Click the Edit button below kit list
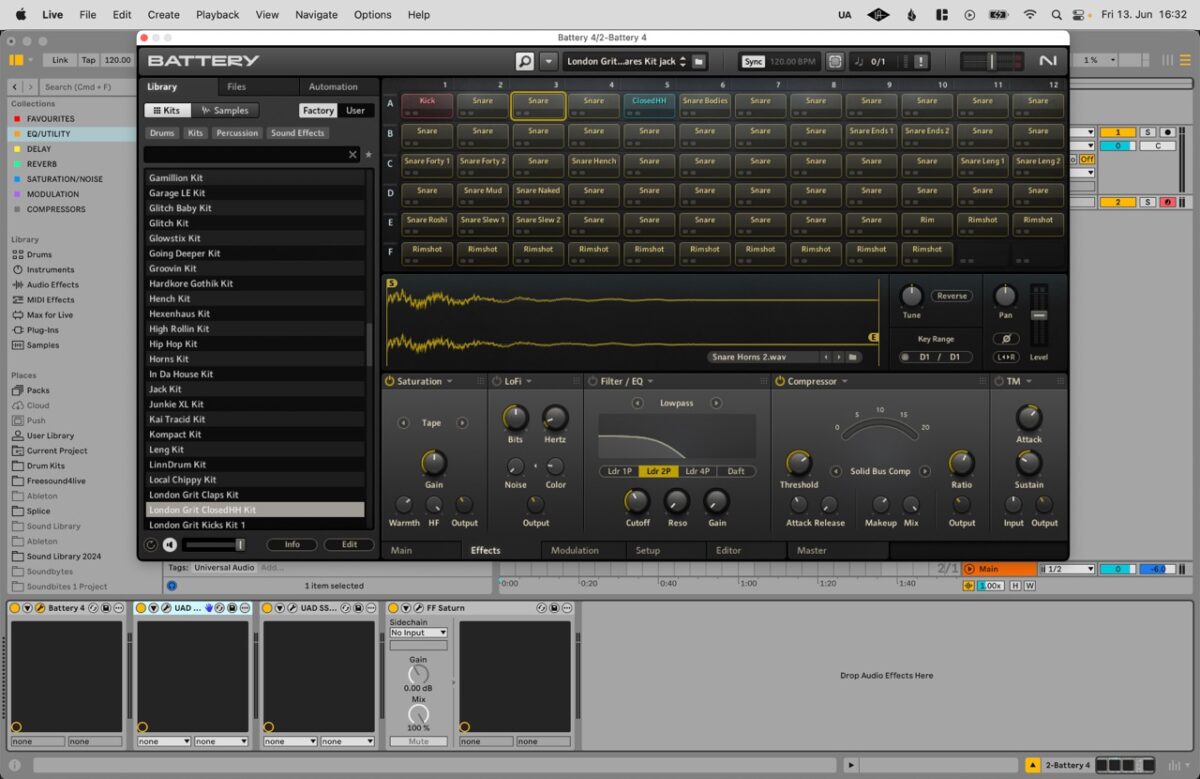Viewport: 1200px width, 779px height. (349, 545)
